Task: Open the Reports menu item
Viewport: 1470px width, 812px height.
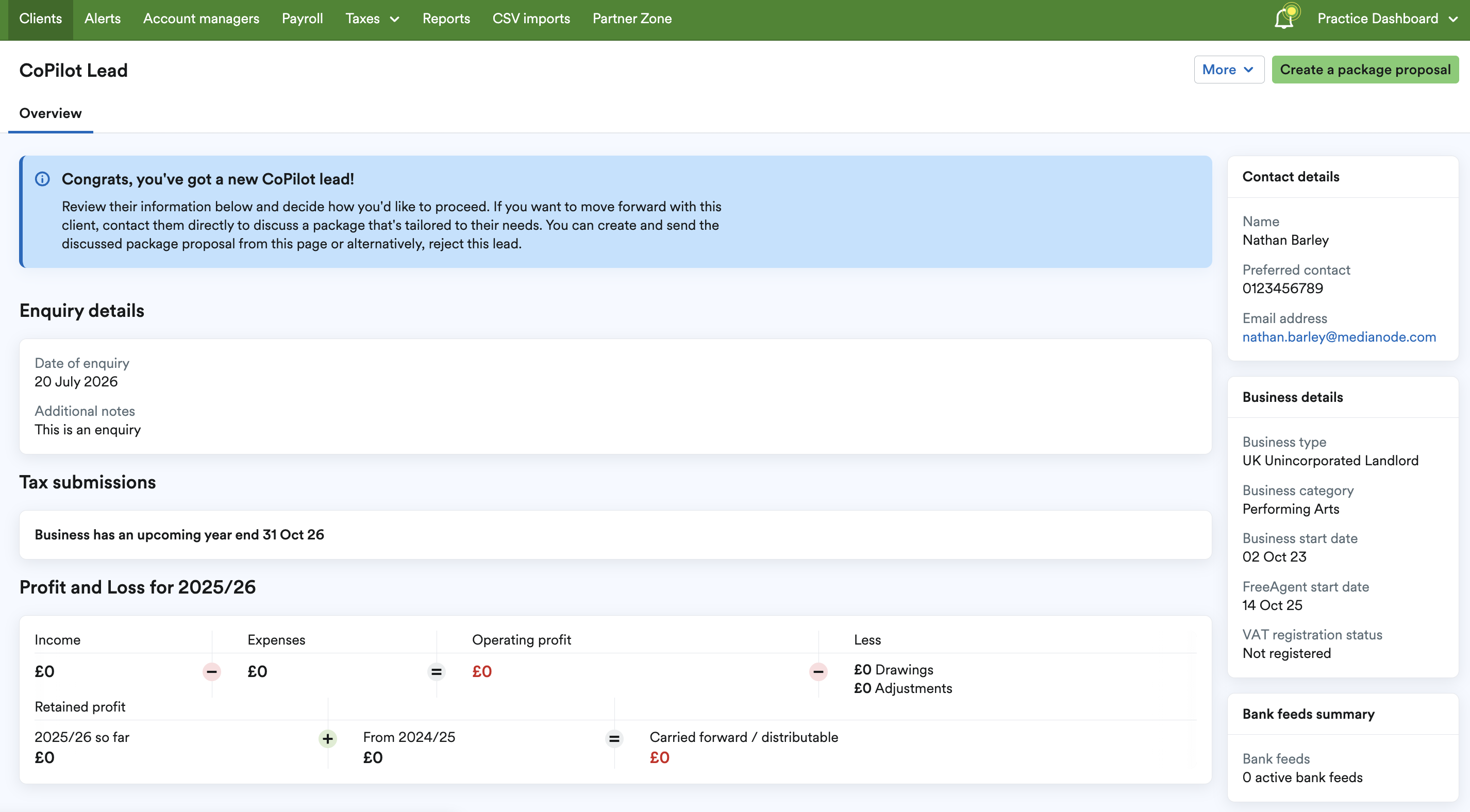Action: (x=446, y=18)
